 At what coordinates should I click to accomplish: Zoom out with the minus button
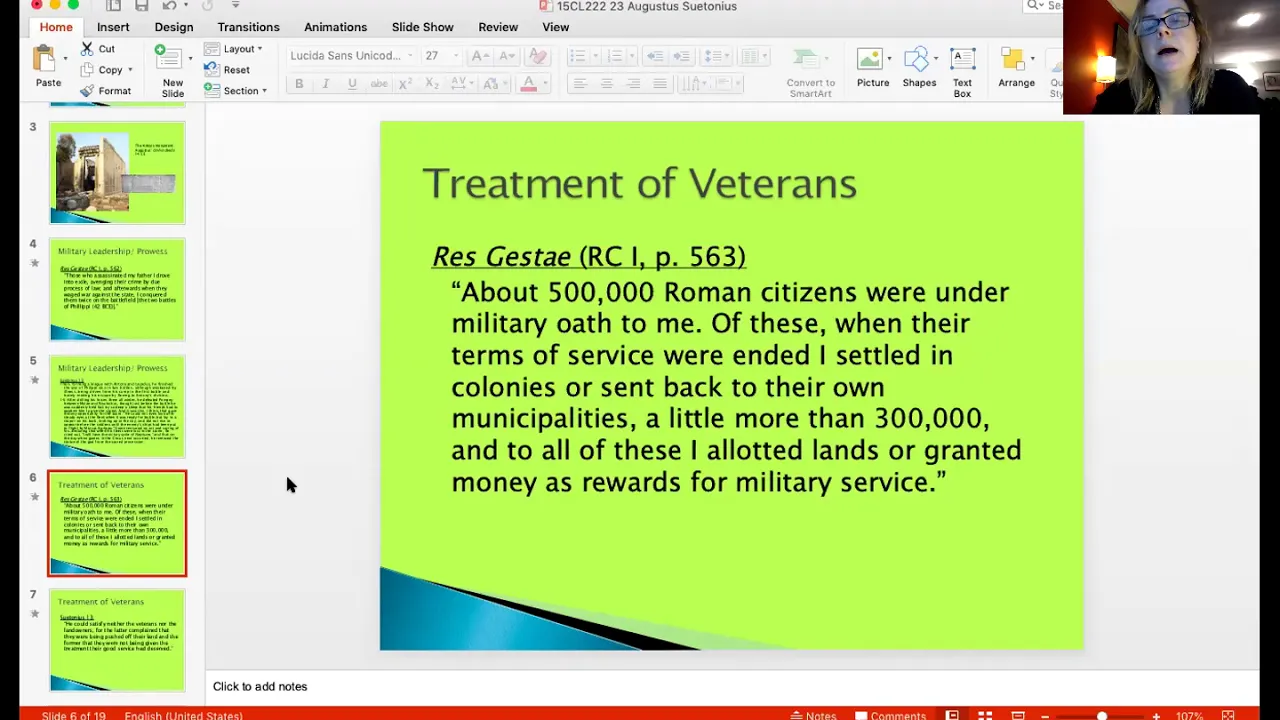pyautogui.click(x=1045, y=715)
